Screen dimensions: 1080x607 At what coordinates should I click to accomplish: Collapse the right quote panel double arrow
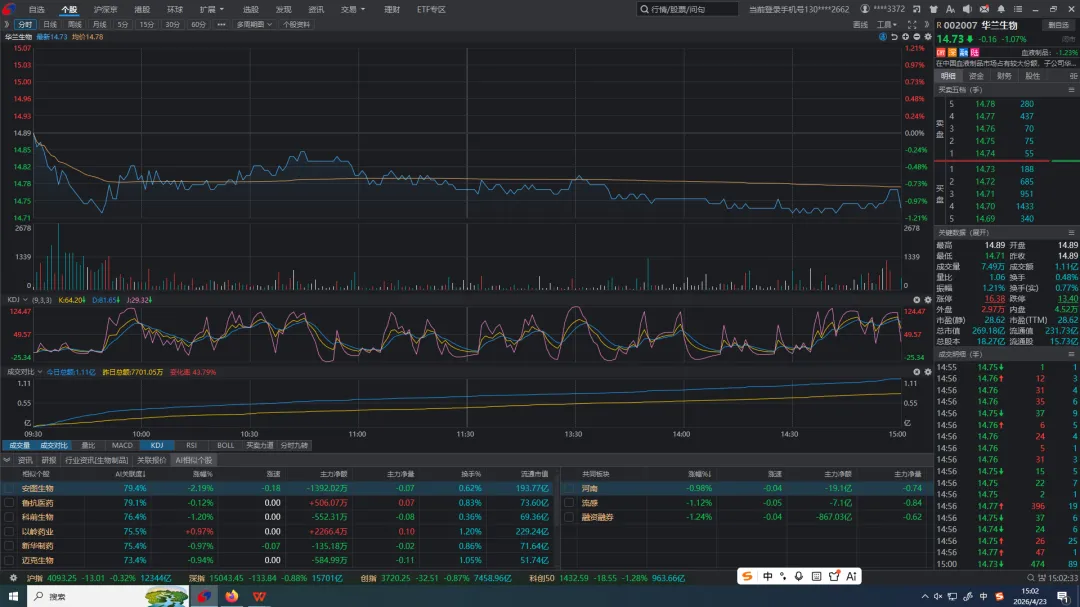click(x=926, y=24)
